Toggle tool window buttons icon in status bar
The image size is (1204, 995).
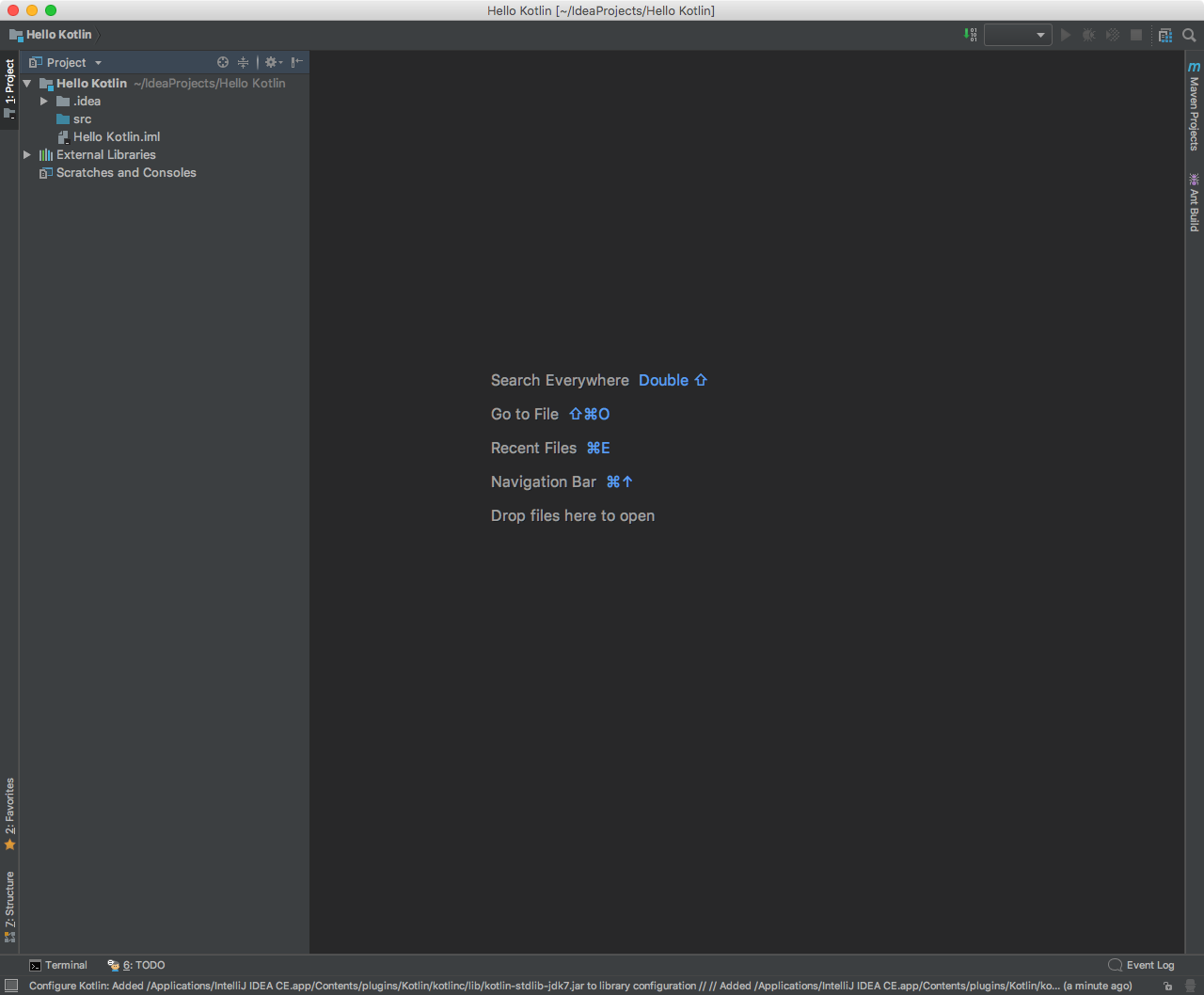pyautogui.click(x=11, y=986)
